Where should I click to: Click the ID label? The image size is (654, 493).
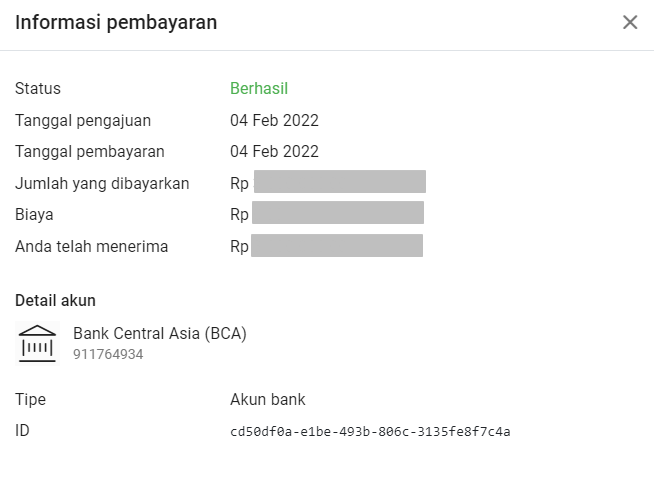pyautogui.click(x=22, y=431)
